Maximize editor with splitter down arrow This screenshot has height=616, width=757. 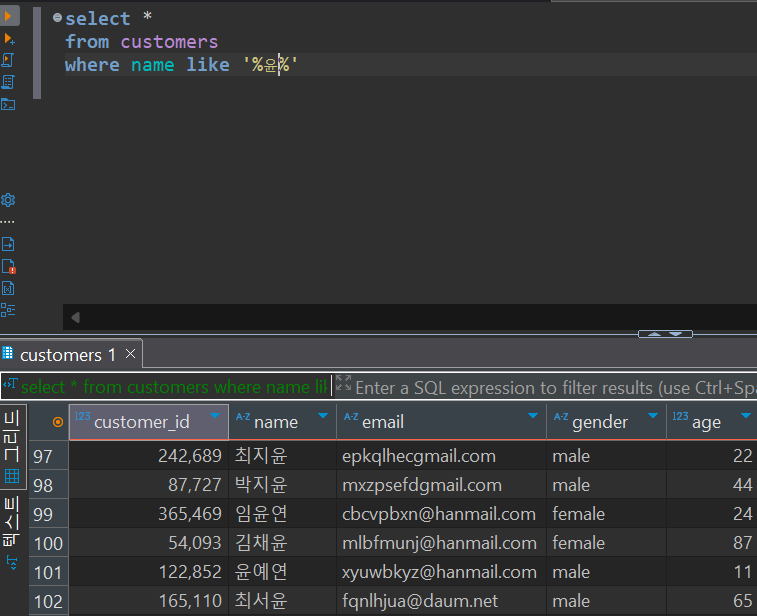coord(675,334)
